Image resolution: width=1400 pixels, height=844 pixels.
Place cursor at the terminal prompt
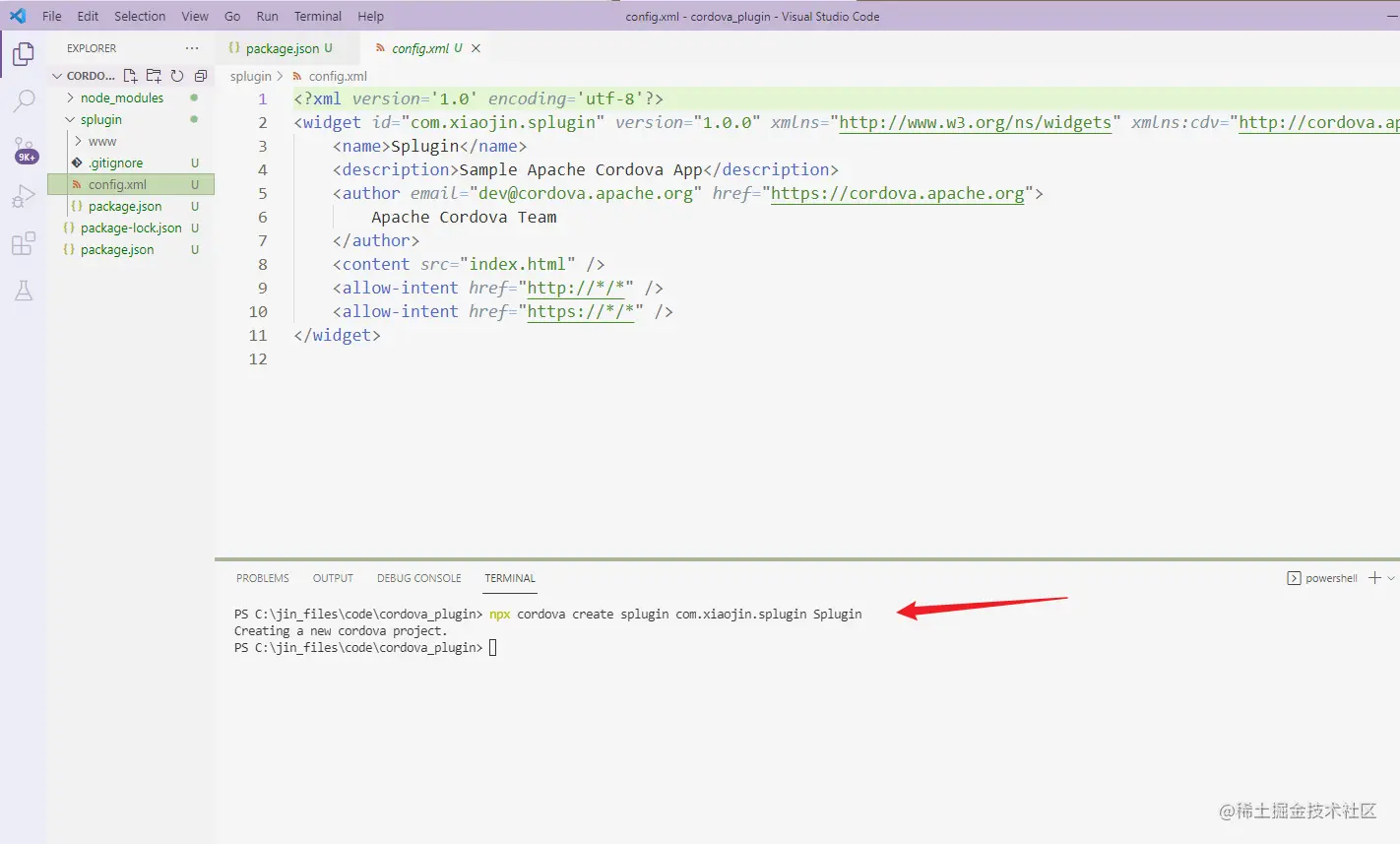click(x=493, y=648)
